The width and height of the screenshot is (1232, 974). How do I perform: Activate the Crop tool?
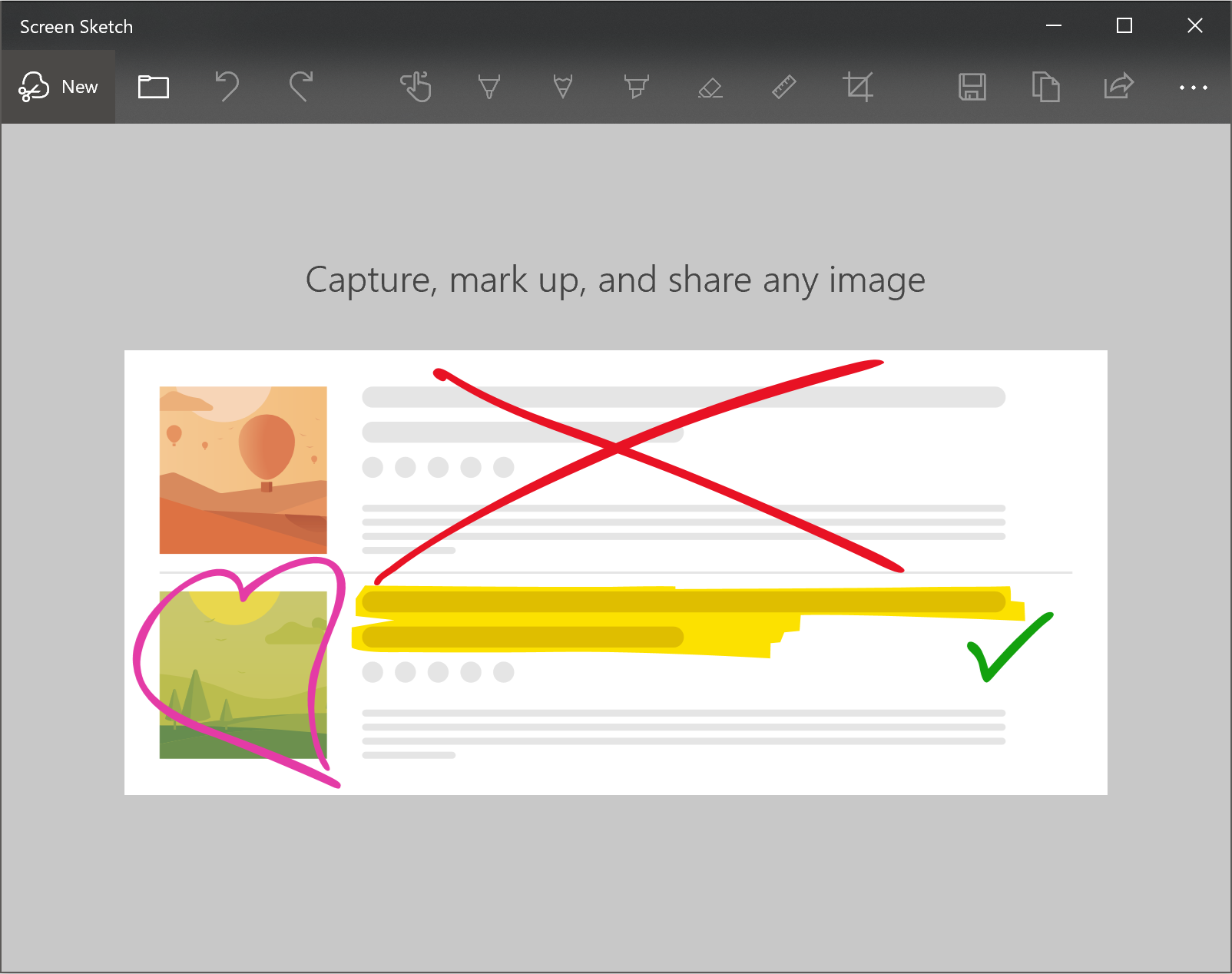858,87
